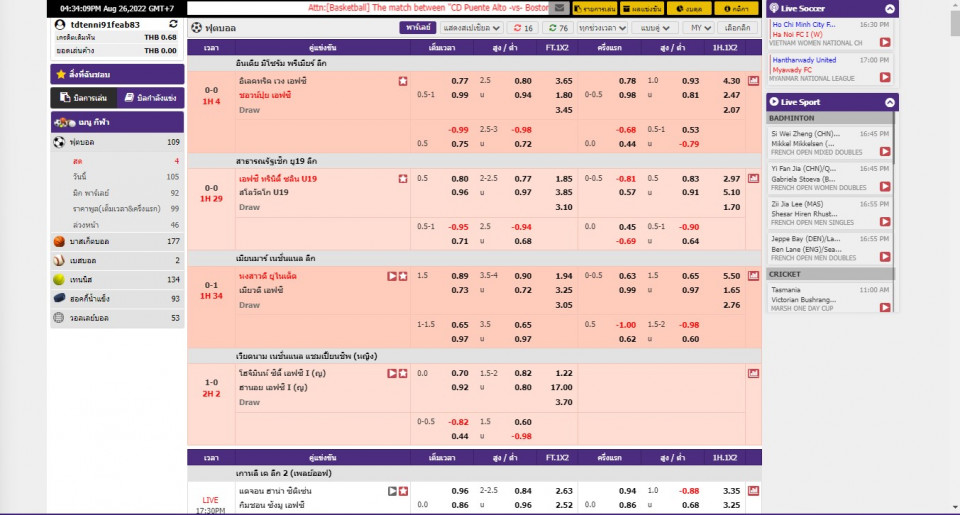This screenshot has height=515, width=960.
Task: Pick FT.1X2 odds 17.00 in the 2H 2 match
Action: pos(561,388)
